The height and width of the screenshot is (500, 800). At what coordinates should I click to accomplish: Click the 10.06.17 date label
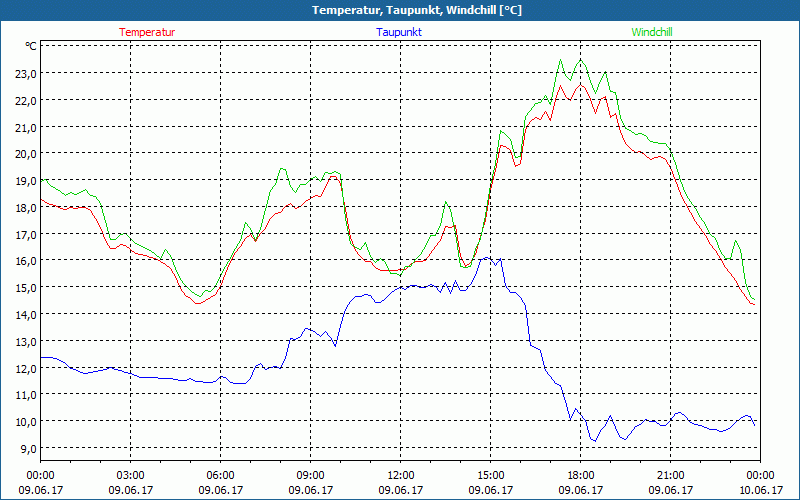tap(760, 490)
